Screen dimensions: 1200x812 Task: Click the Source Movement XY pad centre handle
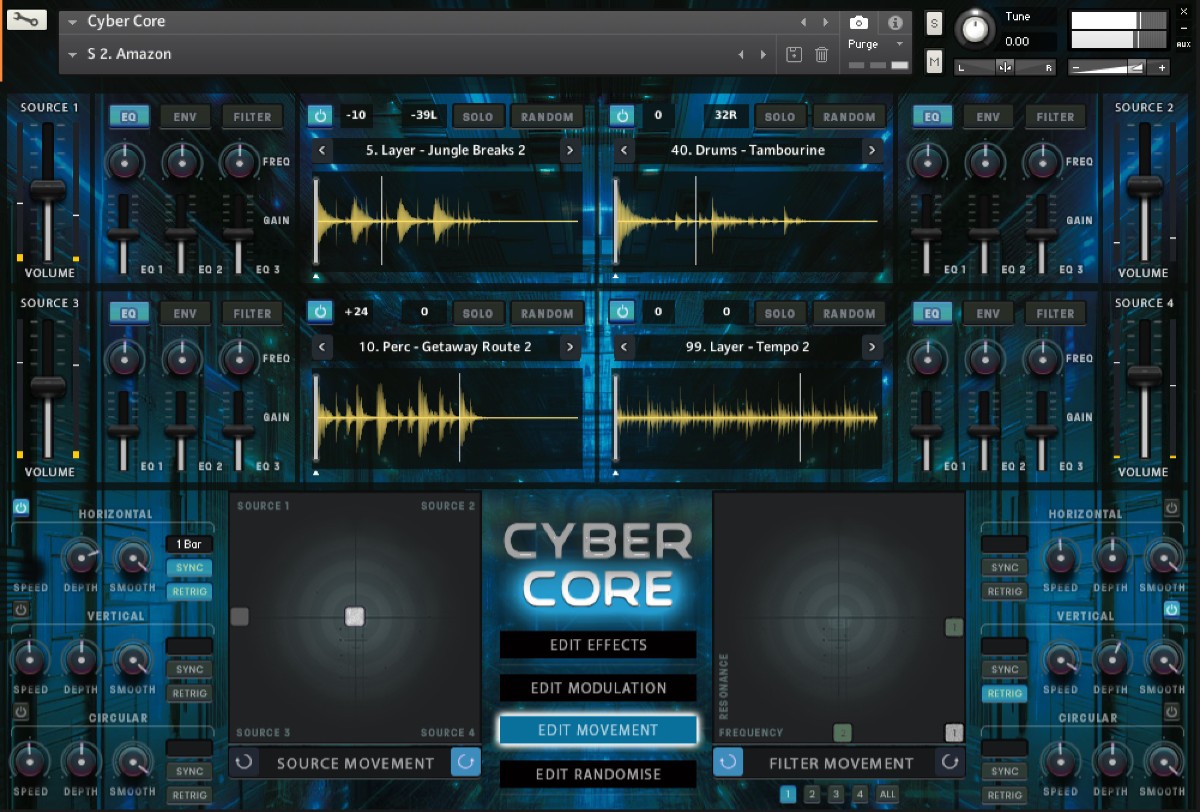pyautogui.click(x=354, y=617)
